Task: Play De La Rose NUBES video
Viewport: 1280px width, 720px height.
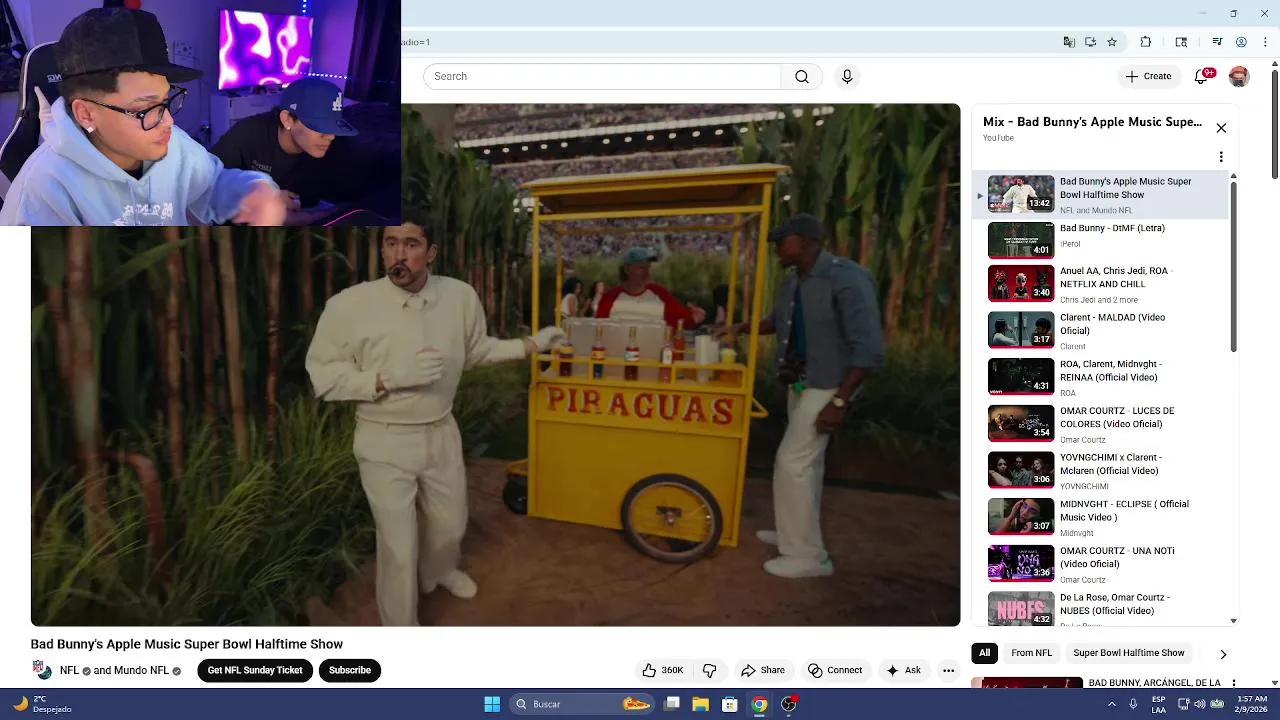Action: (1100, 608)
